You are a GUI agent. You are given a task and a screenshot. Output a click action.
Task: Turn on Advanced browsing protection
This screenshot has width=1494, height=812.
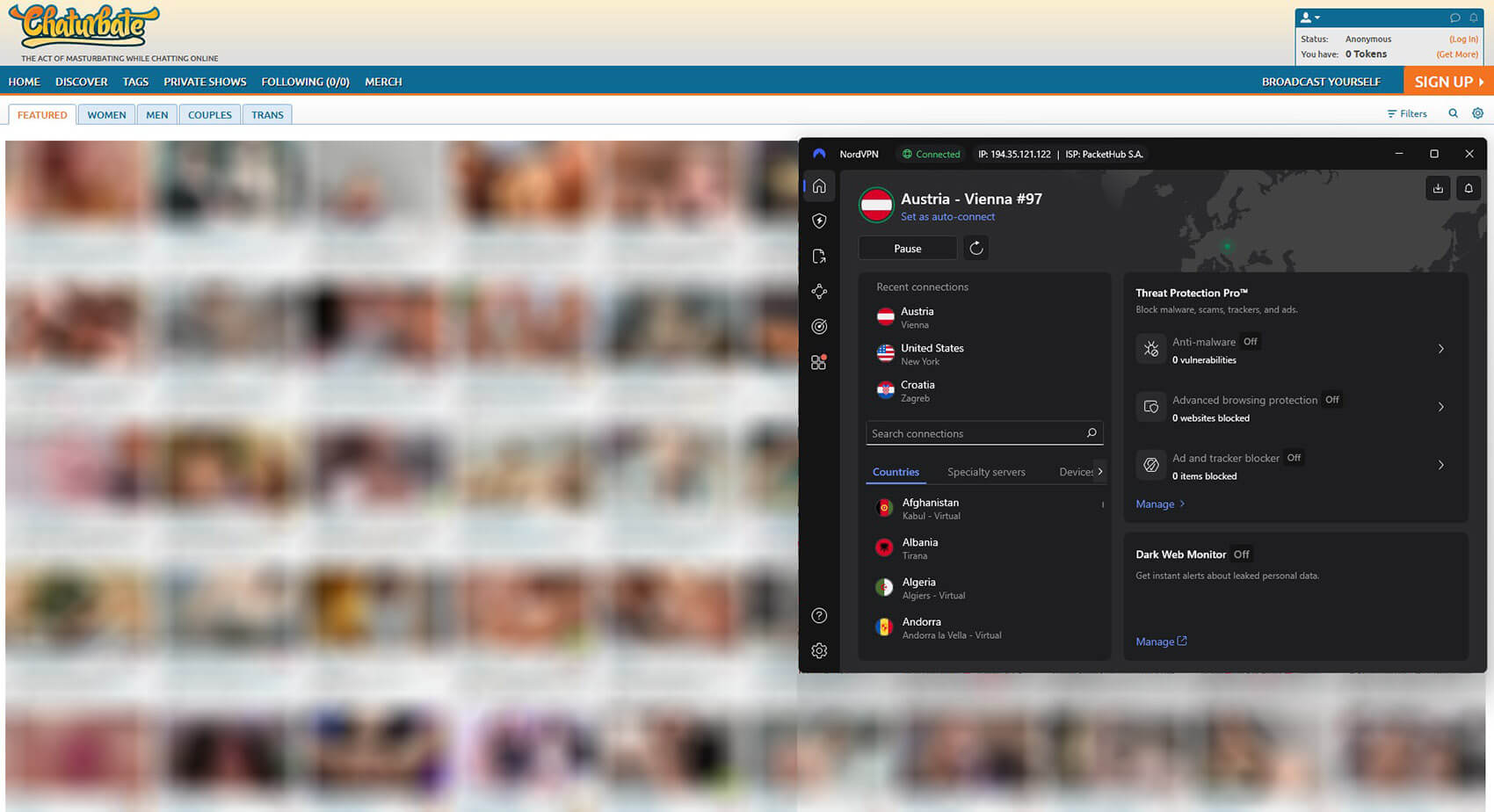1331,399
